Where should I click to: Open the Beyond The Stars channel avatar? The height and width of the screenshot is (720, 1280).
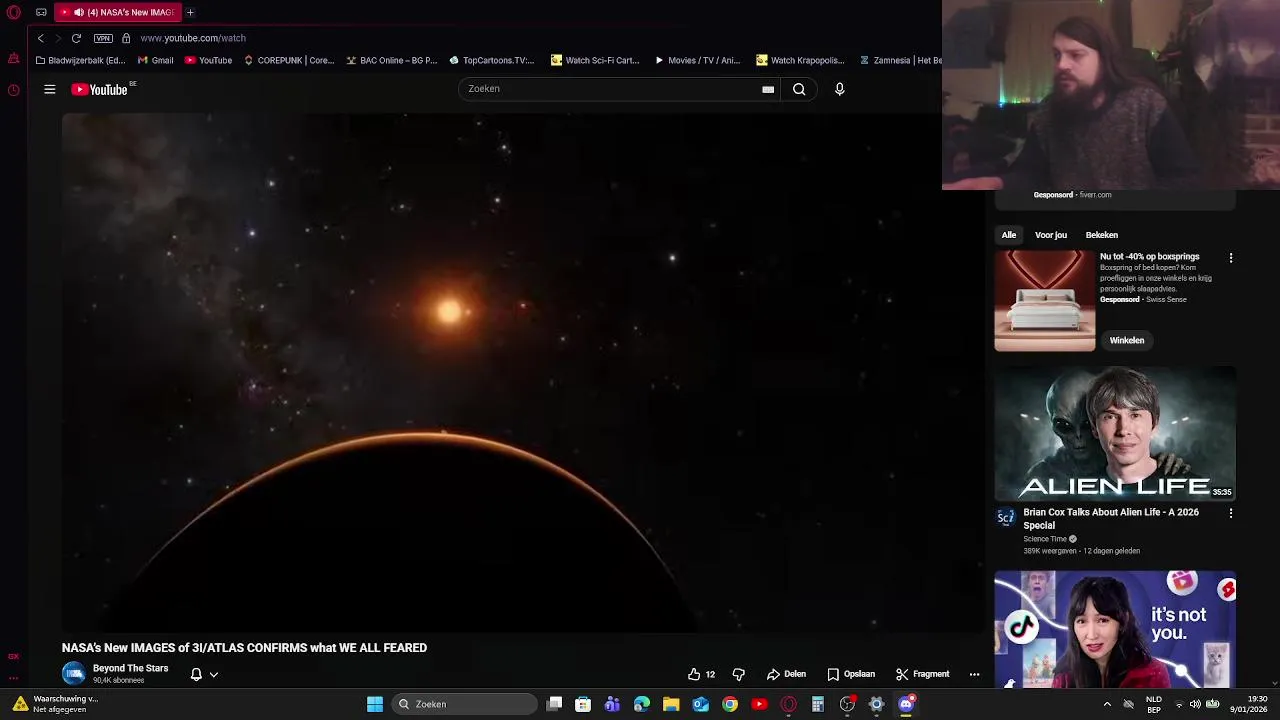(x=74, y=674)
